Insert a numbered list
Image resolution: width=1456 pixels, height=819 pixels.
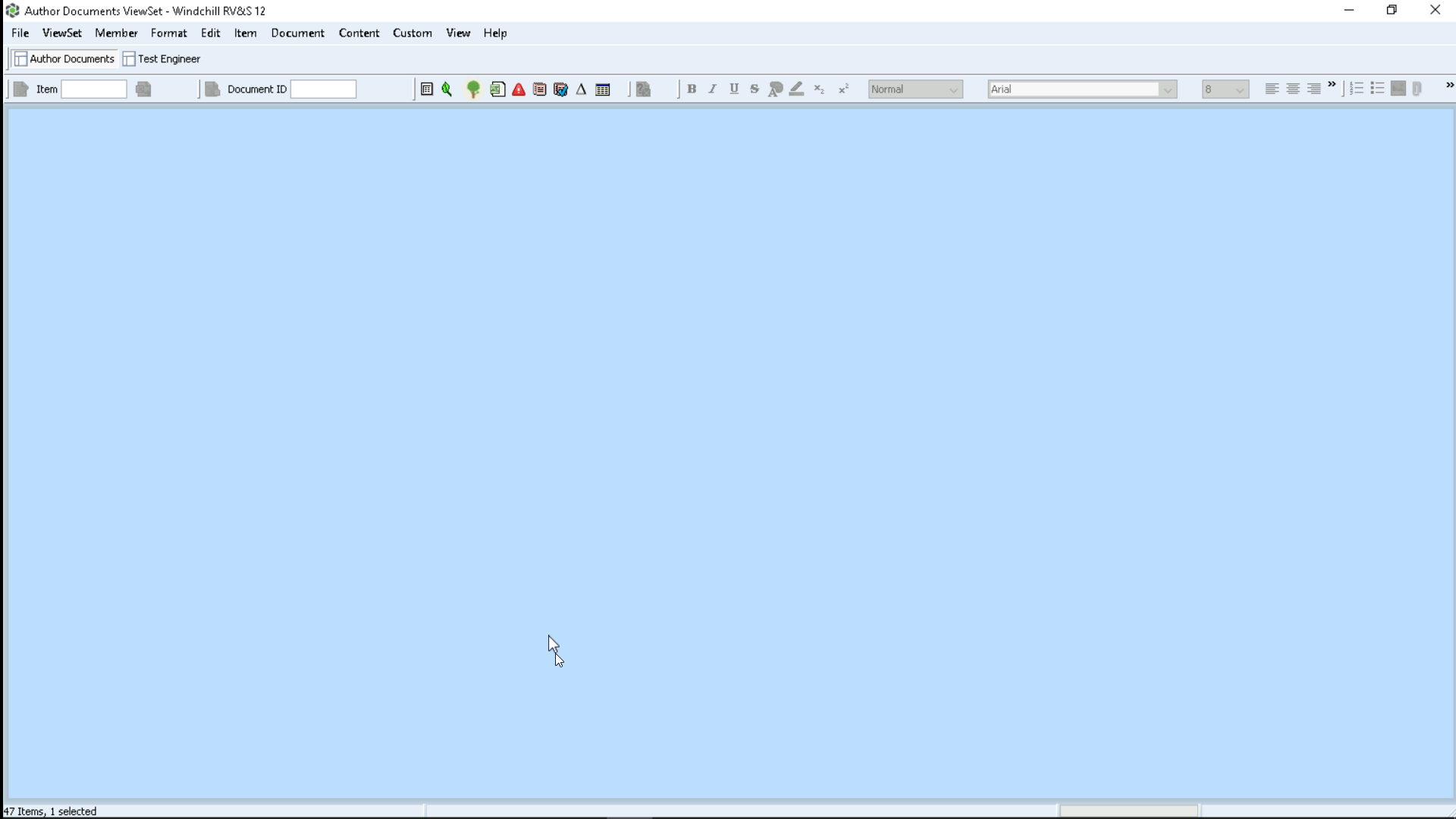tap(1357, 89)
